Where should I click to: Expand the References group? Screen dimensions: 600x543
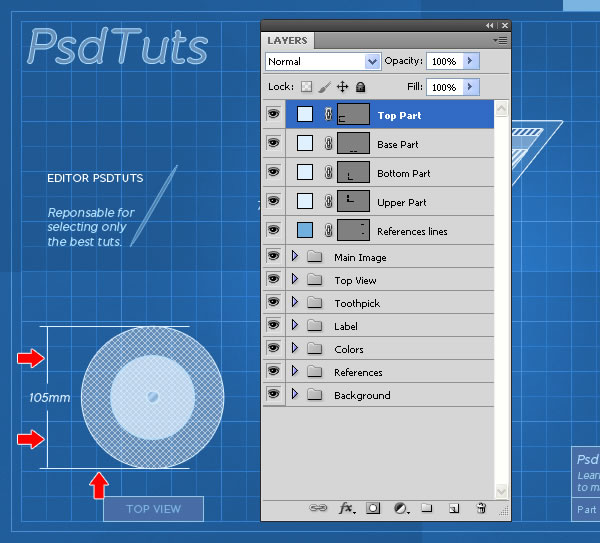coord(294,370)
